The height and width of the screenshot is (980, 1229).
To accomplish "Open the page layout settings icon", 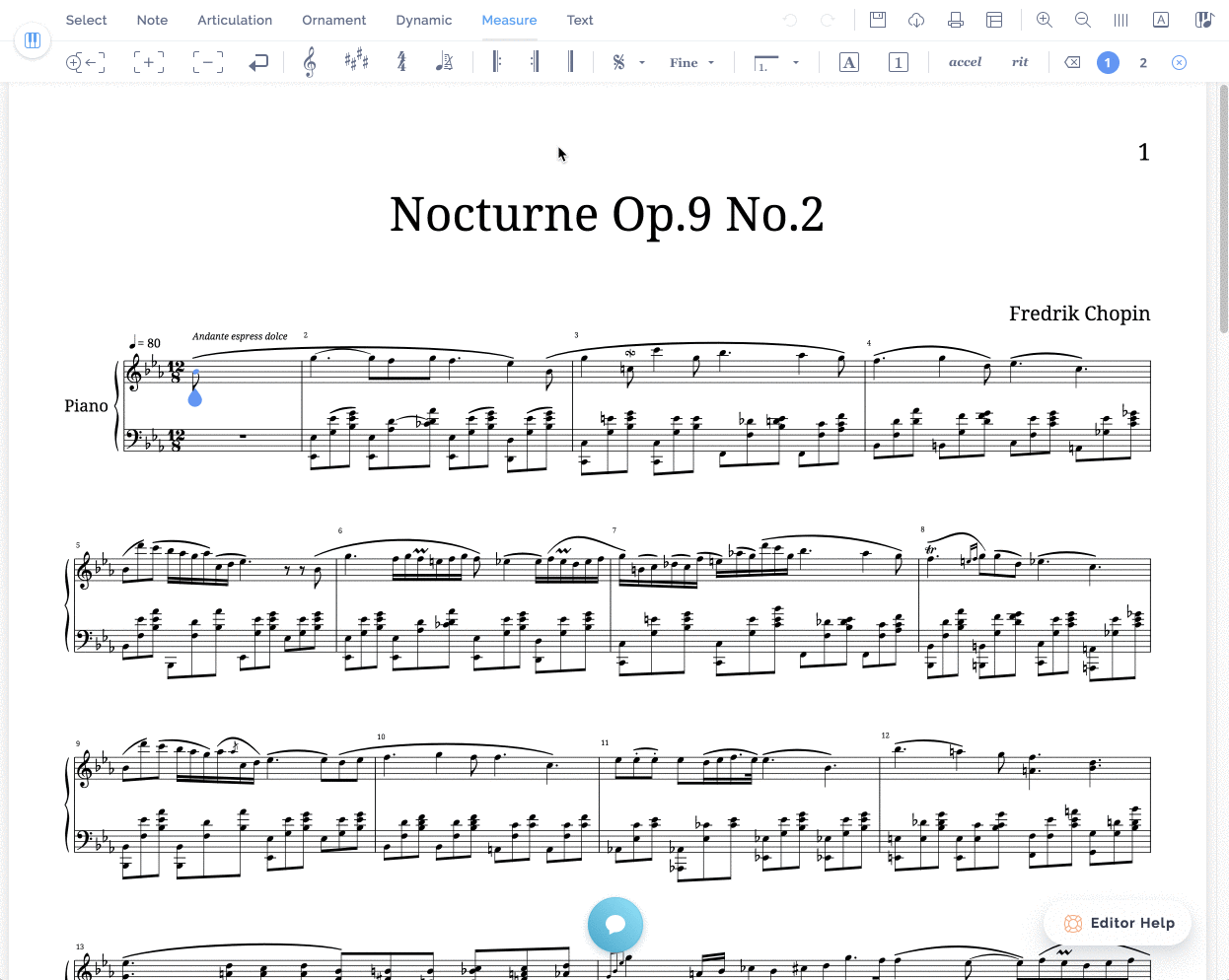I will click(x=994, y=20).
